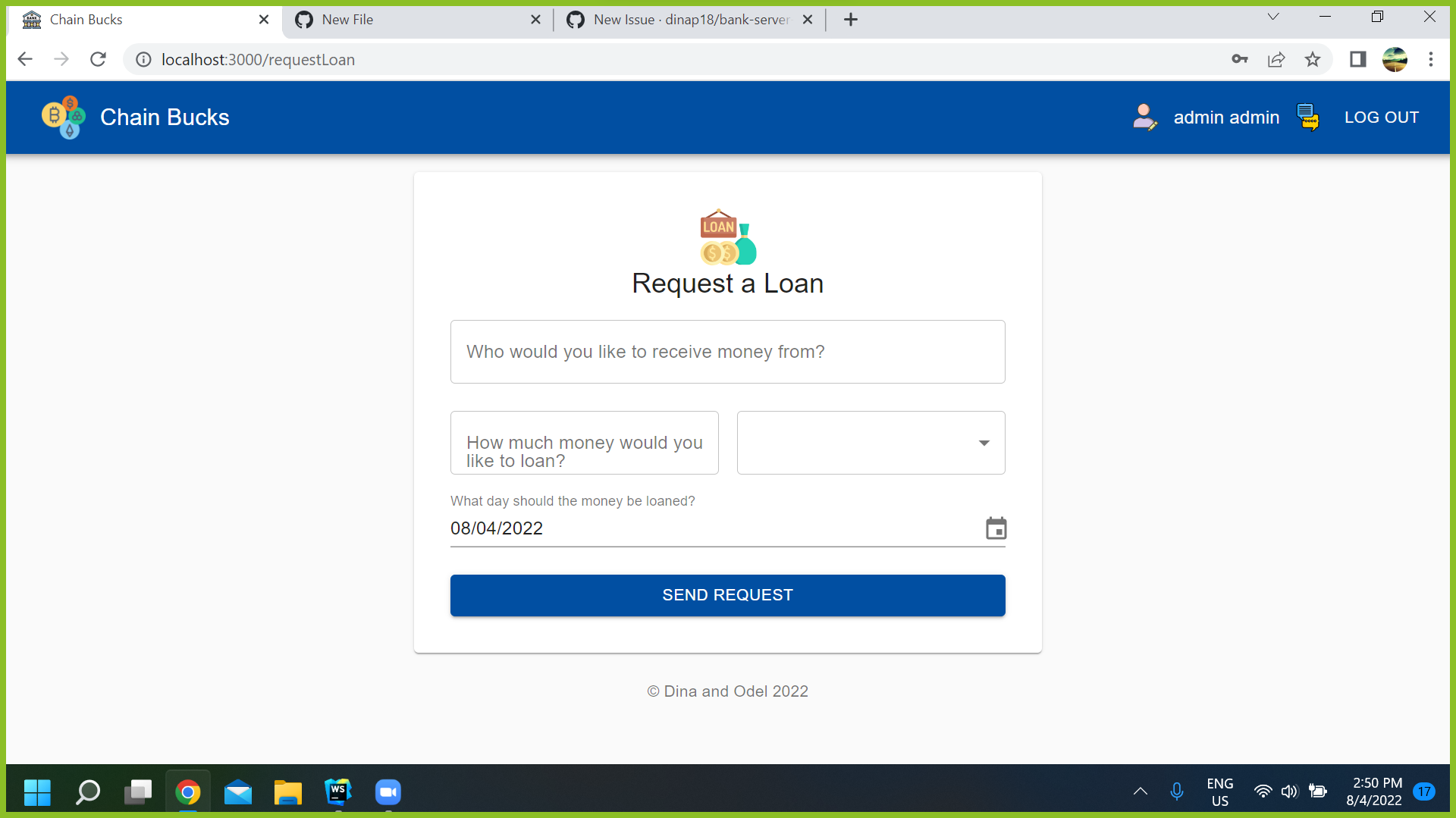The height and width of the screenshot is (818, 1456).
Task: Click the receive money from input field
Action: tap(727, 351)
